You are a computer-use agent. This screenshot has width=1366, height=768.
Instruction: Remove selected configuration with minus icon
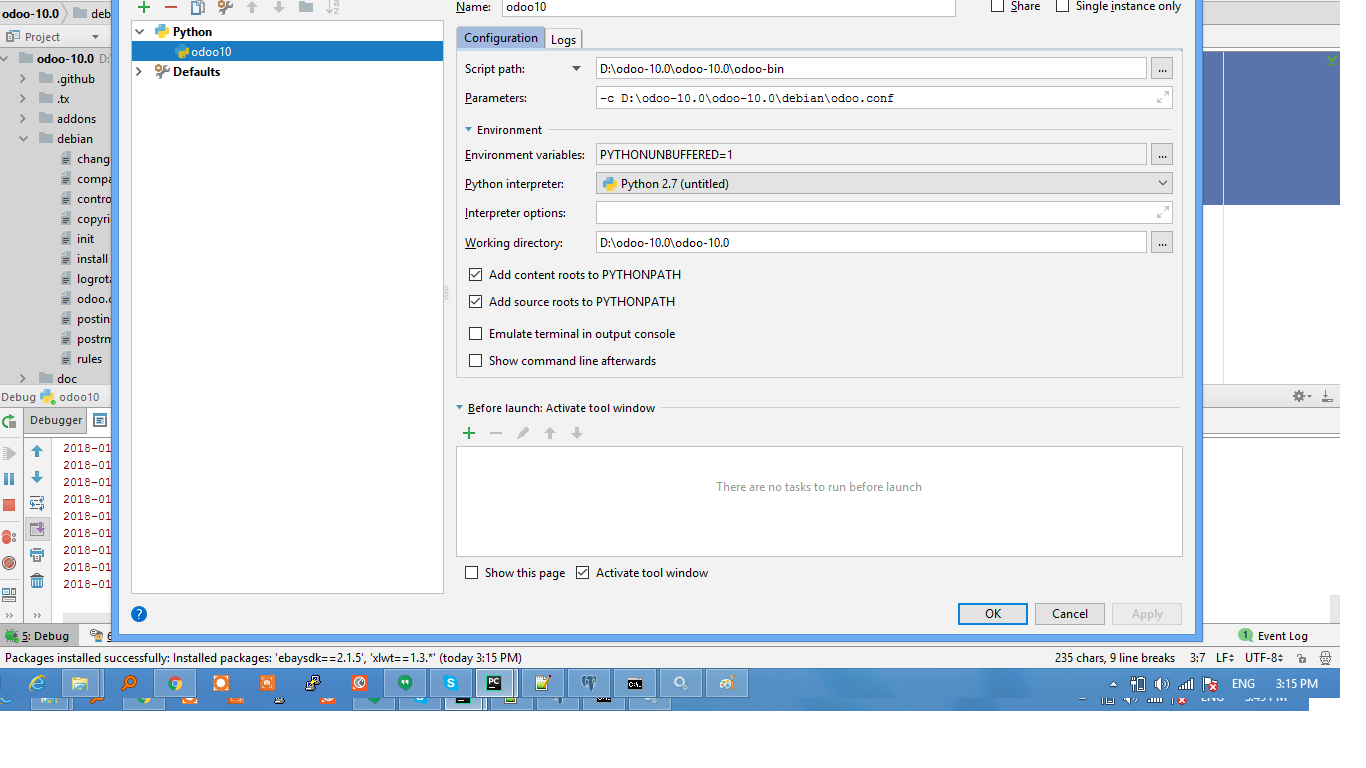tap(171, 7)
